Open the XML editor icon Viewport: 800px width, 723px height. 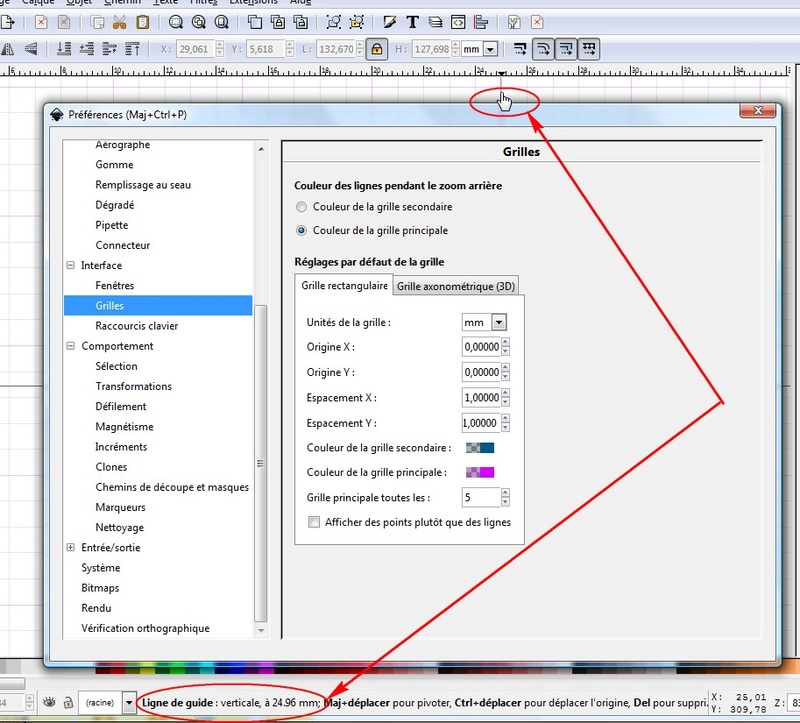click(x=458, y=22)
